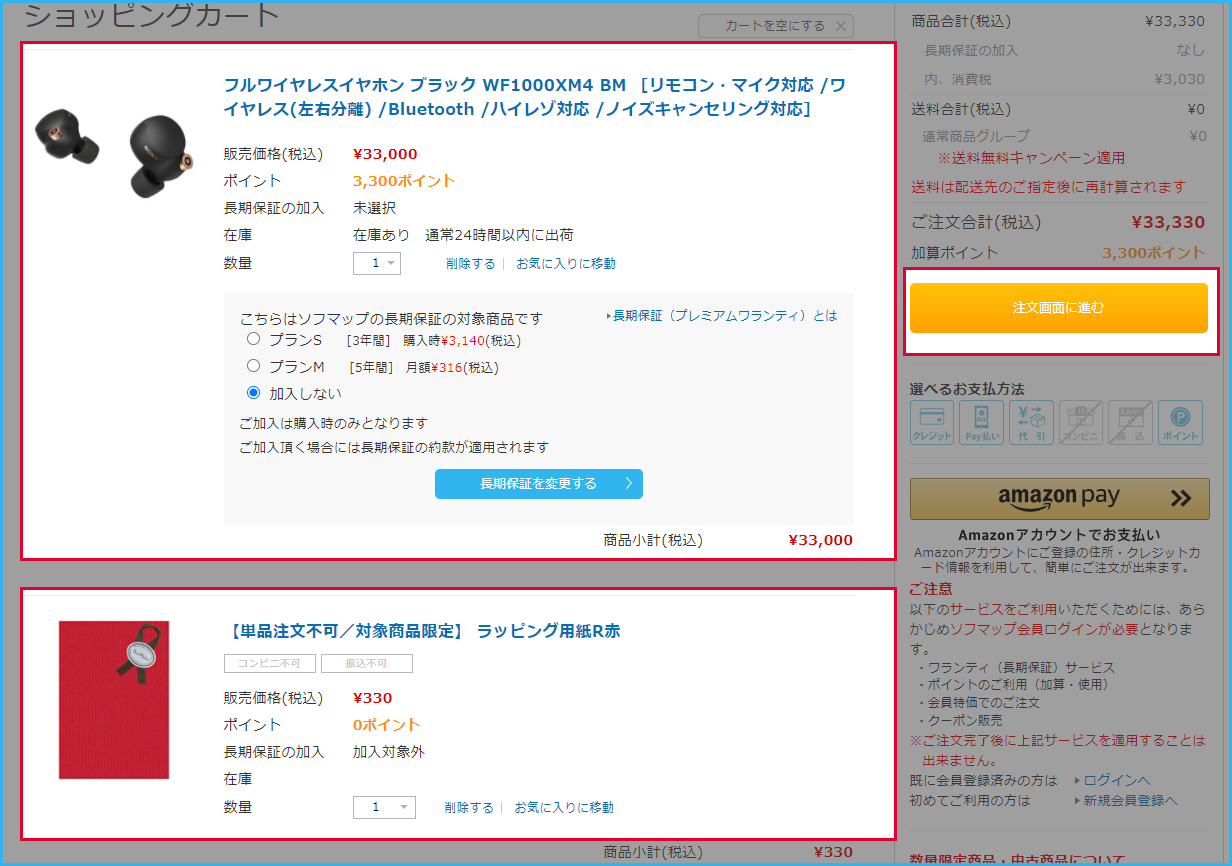Click the 0ポイント value for wrapping paper
1232x866 pixels.
pos(386,725)
